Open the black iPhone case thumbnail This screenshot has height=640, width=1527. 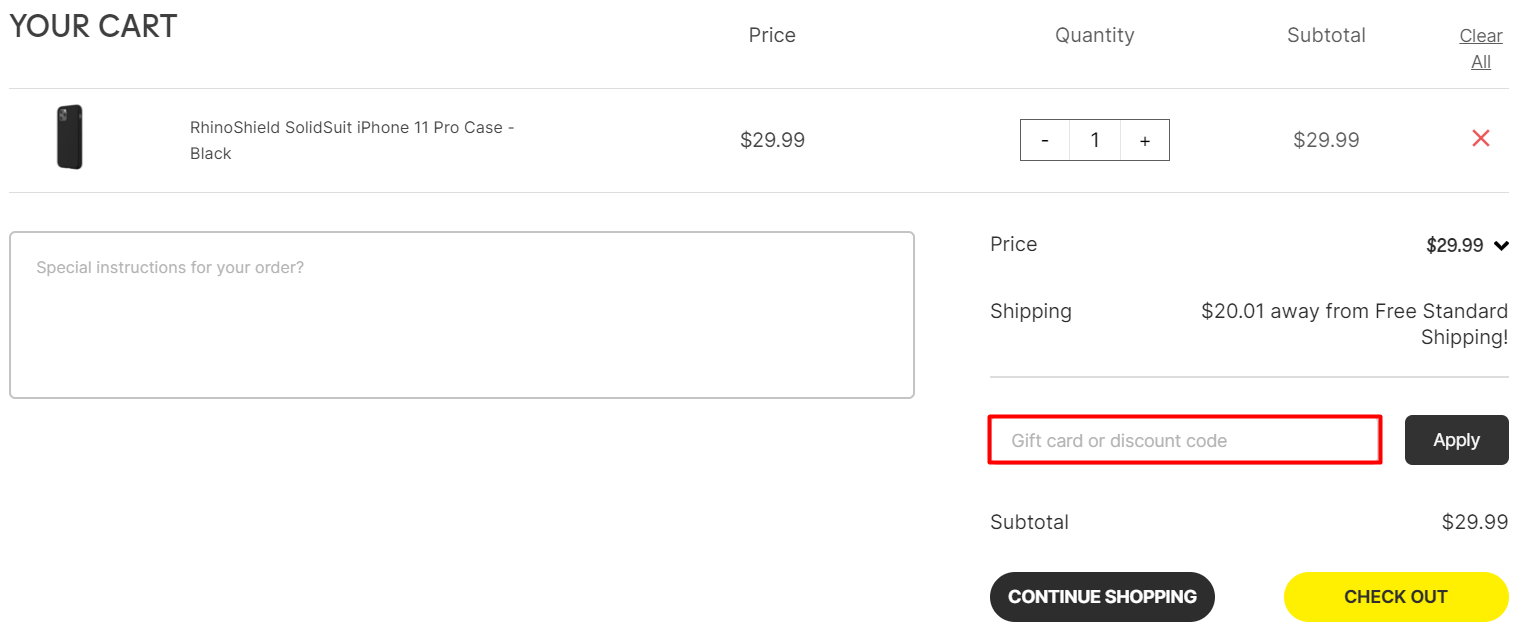[x=70, y=137]
